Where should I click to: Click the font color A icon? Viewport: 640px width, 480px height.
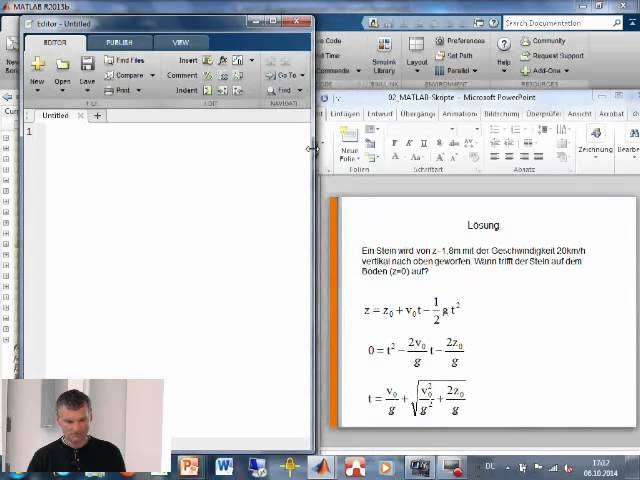click(x=395, y=157)
